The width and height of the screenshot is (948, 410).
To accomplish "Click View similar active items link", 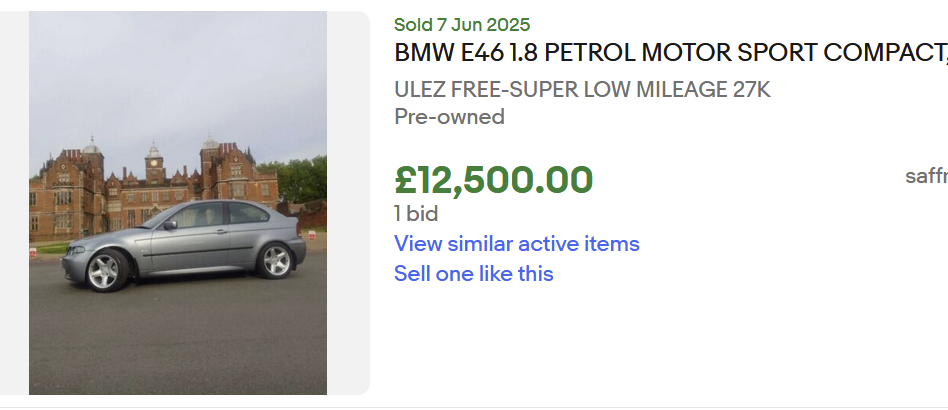I will click(x=516, y=244).
